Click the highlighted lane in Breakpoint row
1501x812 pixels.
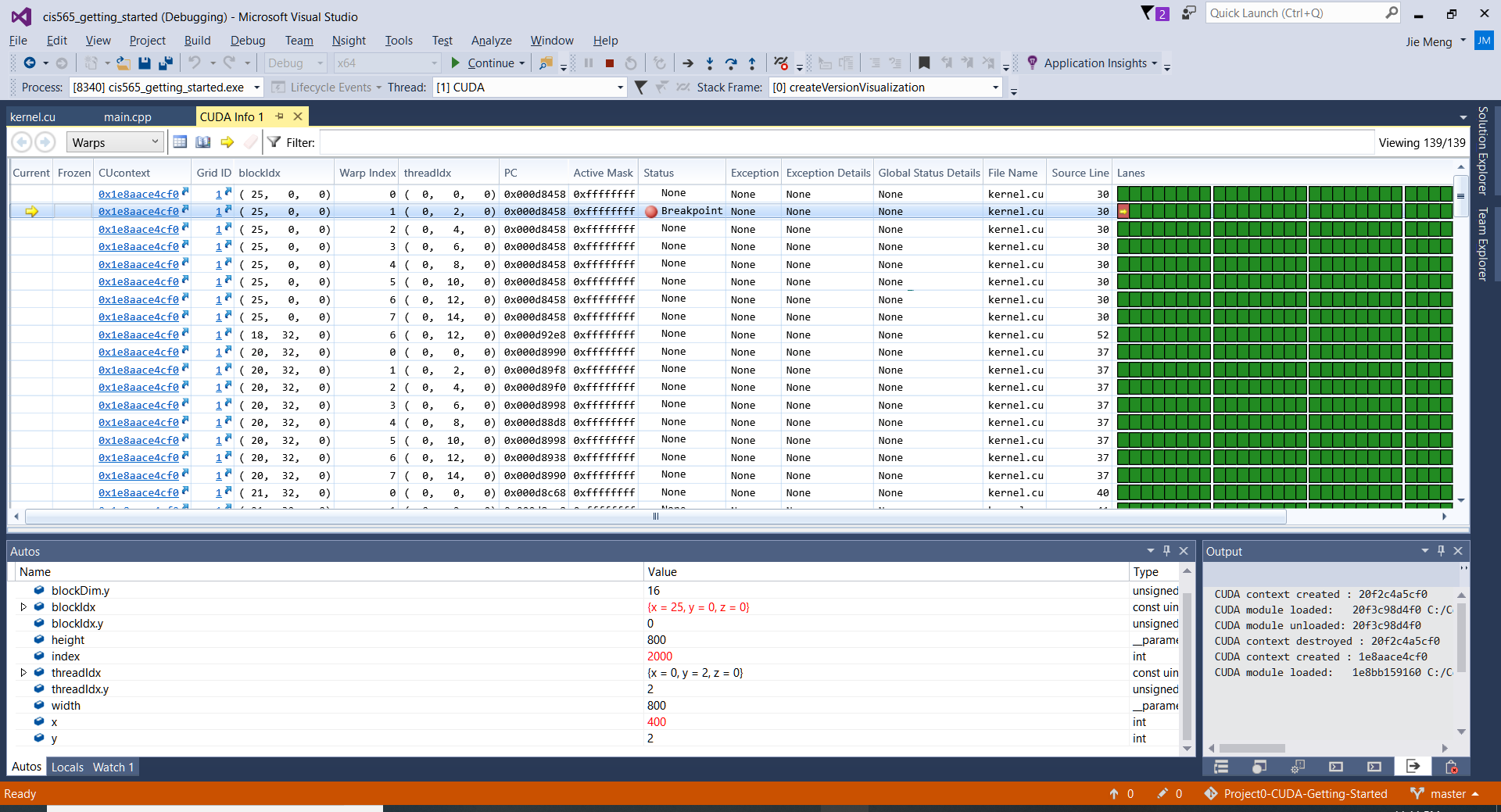click(x=1123, y=211)
